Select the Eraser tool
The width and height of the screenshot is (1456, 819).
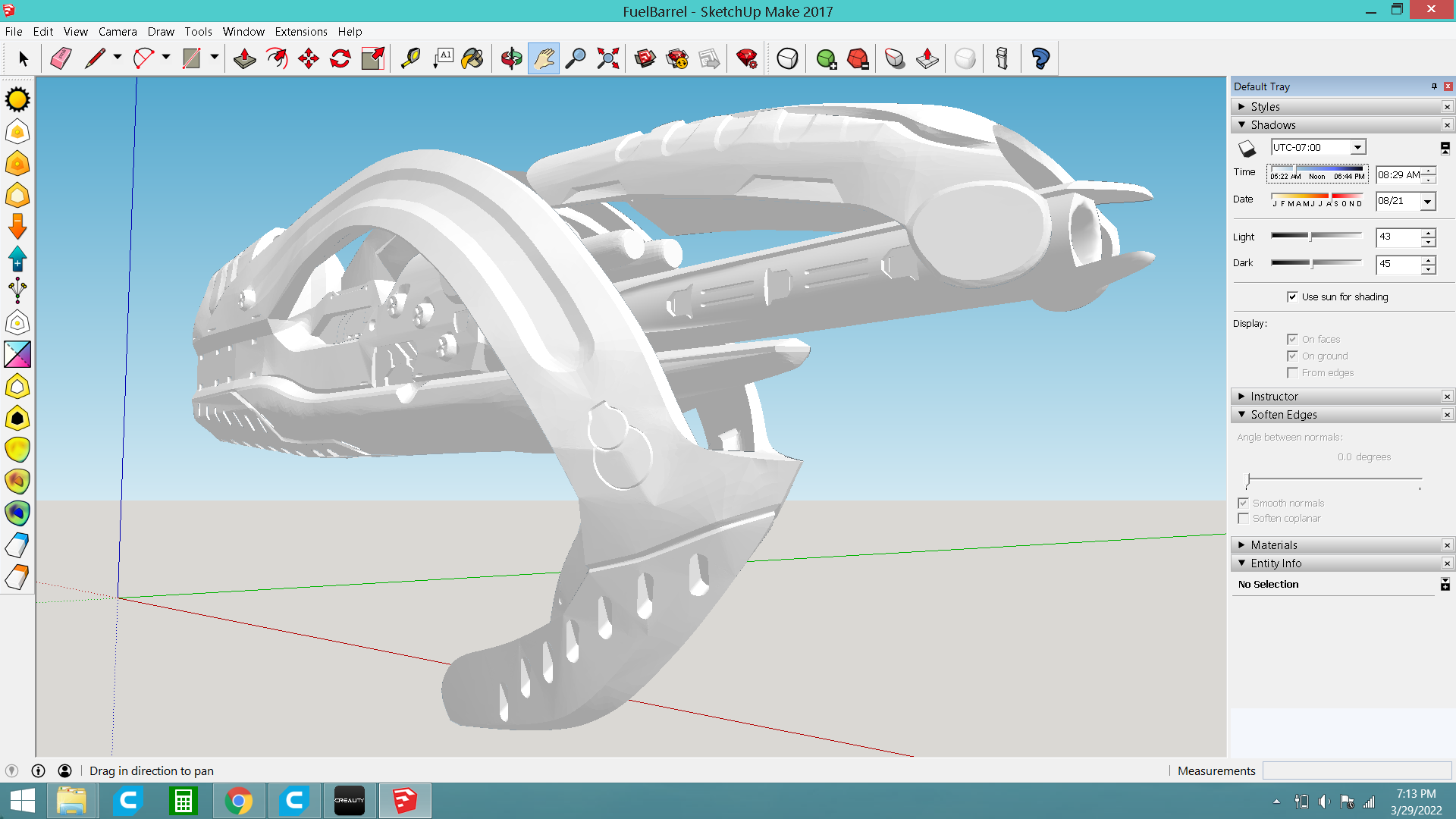pos(61,58)
